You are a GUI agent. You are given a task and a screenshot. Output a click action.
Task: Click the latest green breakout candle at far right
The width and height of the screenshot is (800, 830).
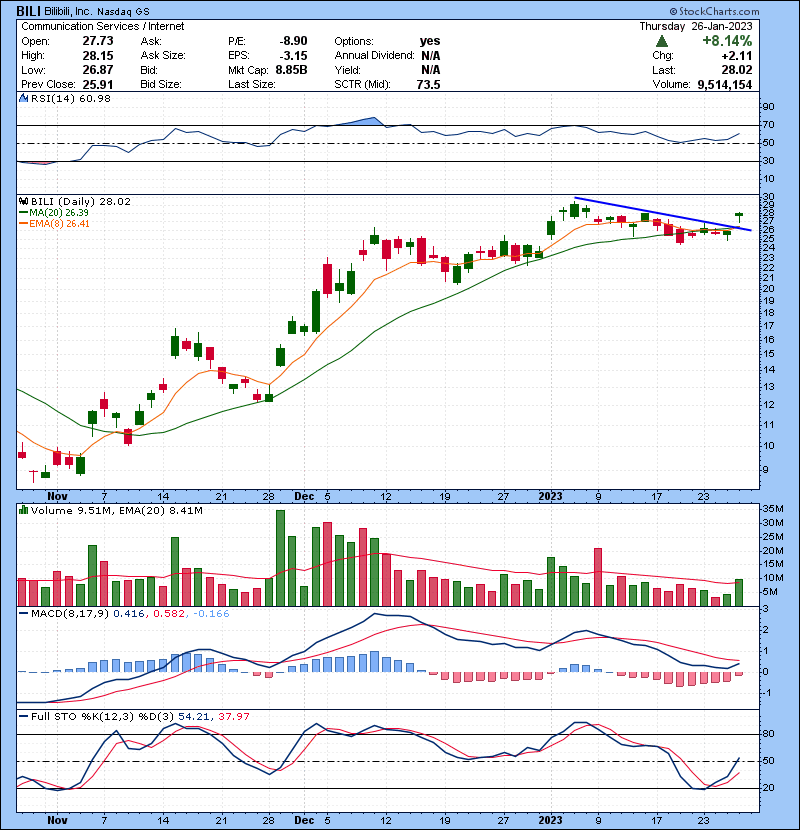pyautogui.click(x=739, y=216)
